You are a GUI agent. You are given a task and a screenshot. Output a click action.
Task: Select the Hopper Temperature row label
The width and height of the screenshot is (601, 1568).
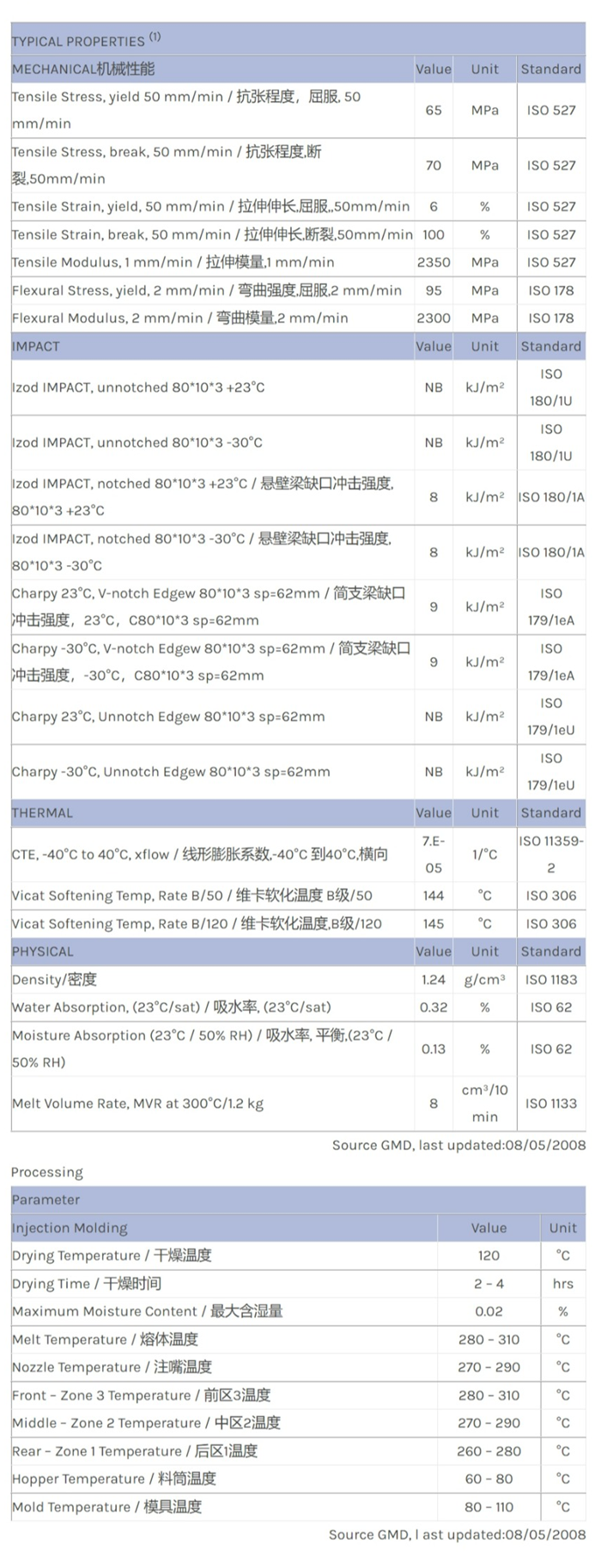click(x=114, y=1479)
